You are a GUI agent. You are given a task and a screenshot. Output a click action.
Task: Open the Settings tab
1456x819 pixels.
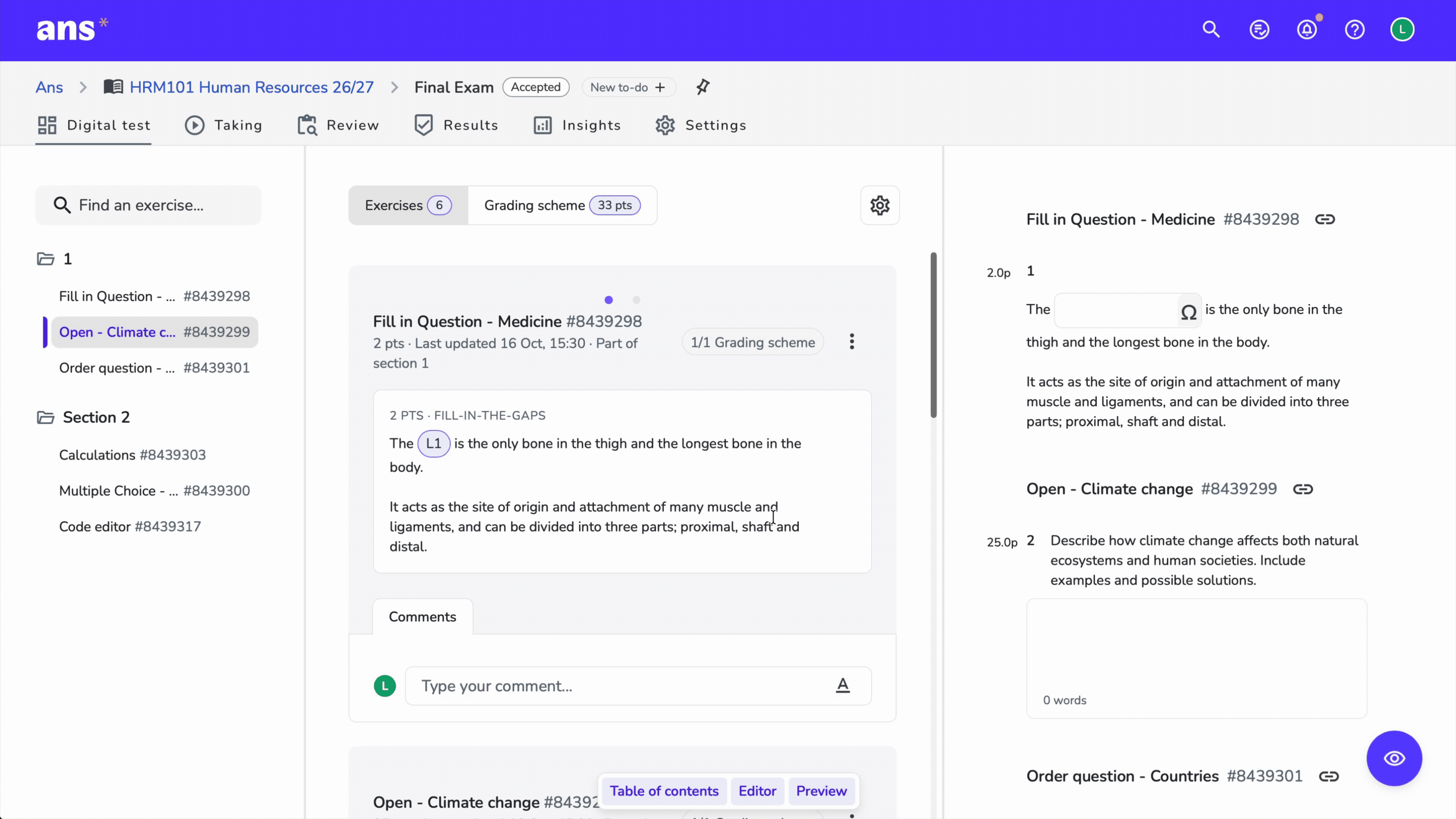tap(701, 125)
